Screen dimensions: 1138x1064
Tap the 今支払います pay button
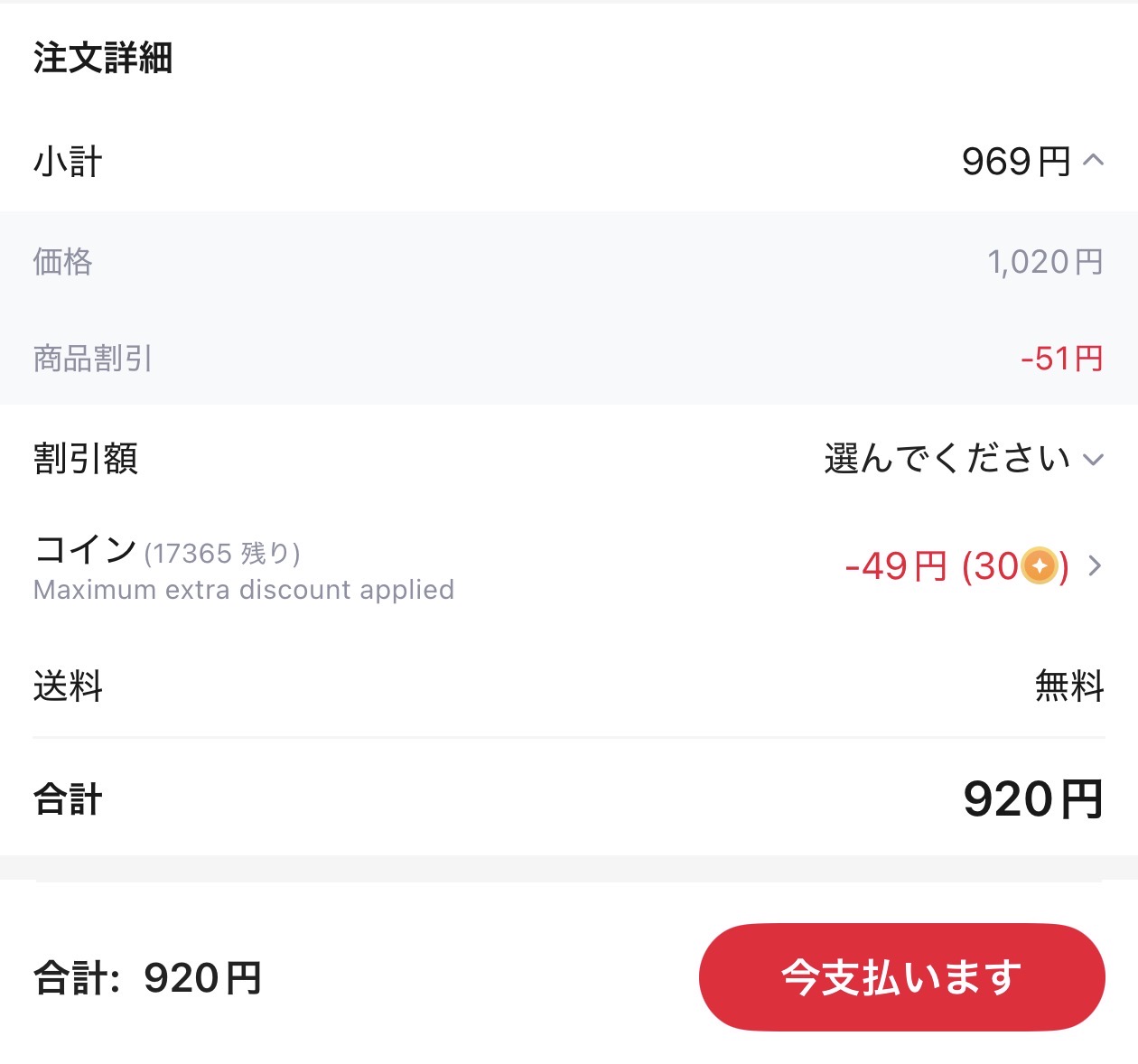901,977
